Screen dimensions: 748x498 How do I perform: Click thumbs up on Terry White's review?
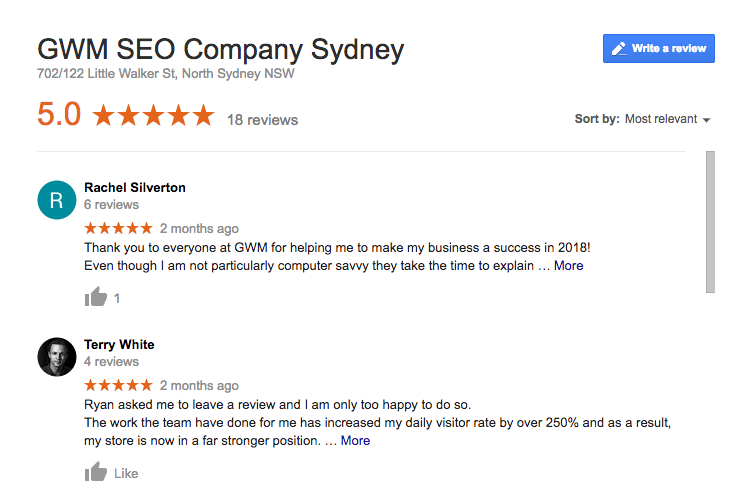tap(96, 472)
